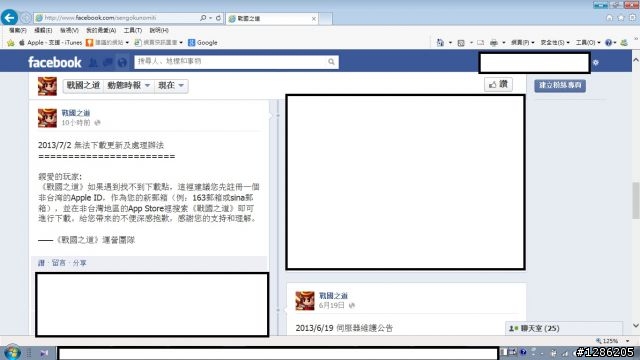This screenshot has height=360, width=640.
Task: Close the 戰國之道 browser tab
Action: pyautogui.click(x=314, y=19)
